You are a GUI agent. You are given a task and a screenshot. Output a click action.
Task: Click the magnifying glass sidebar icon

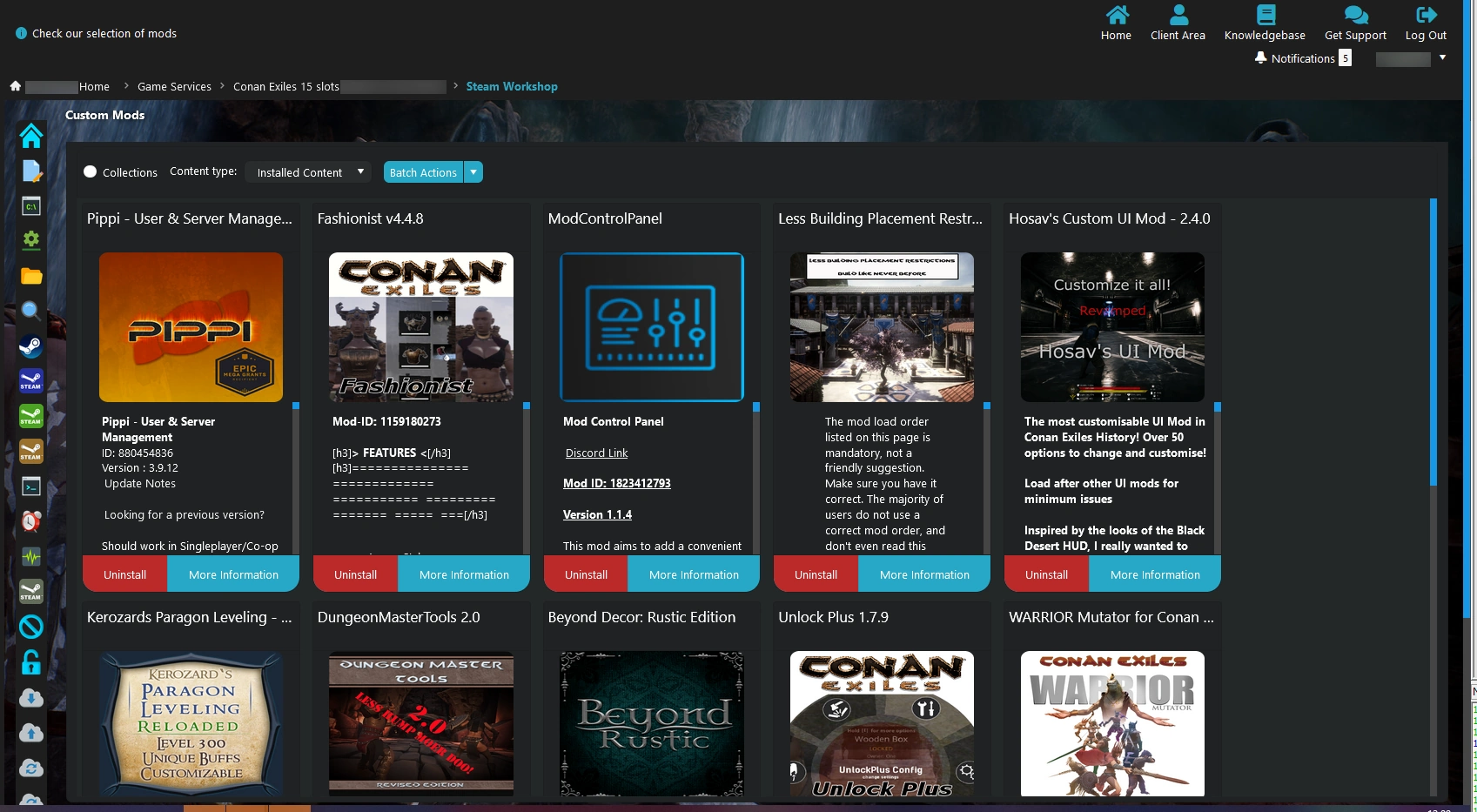[x=31, y=311]
